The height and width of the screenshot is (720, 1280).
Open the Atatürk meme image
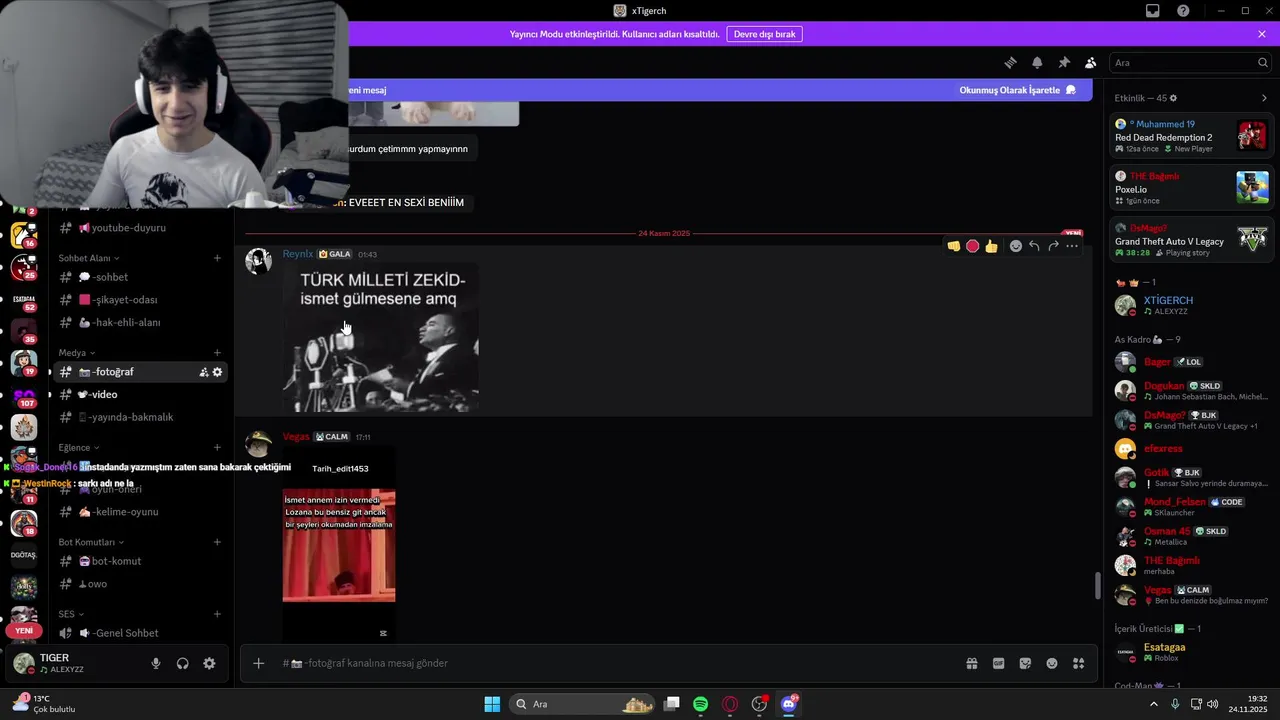tap(381, 339)
